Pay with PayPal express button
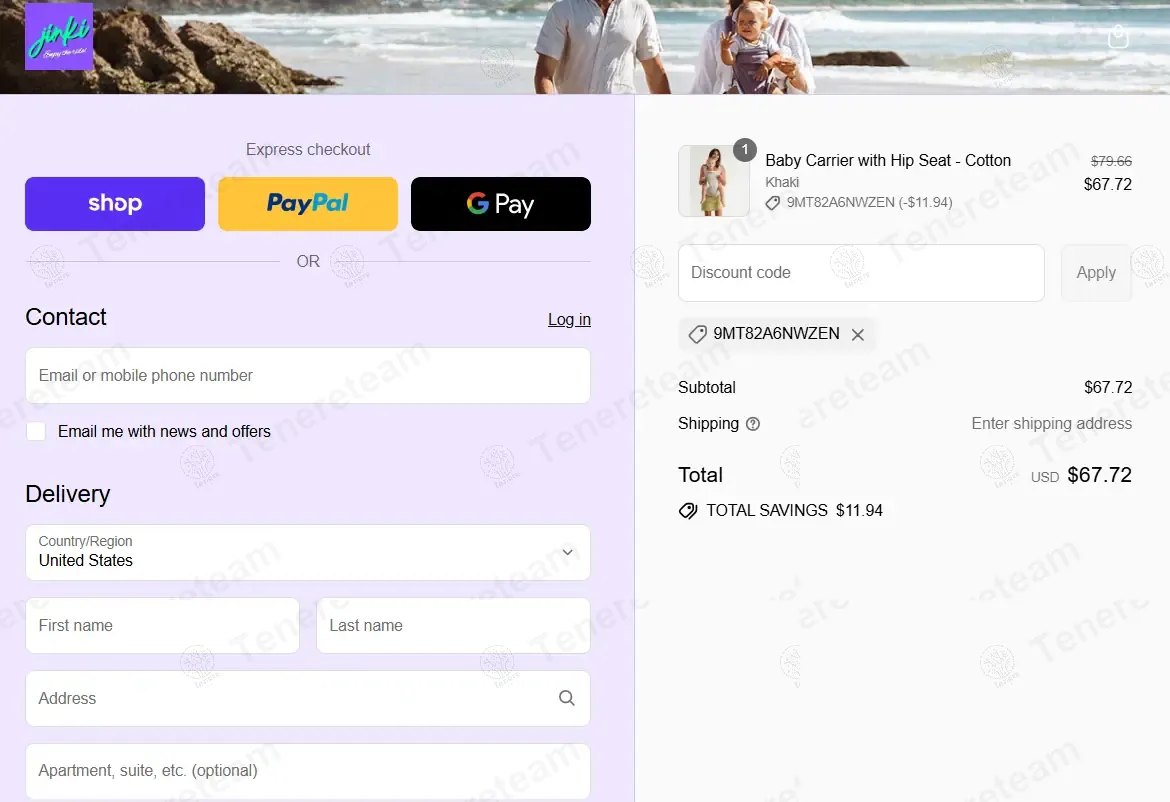1170x802 pixels. point(308,204)
